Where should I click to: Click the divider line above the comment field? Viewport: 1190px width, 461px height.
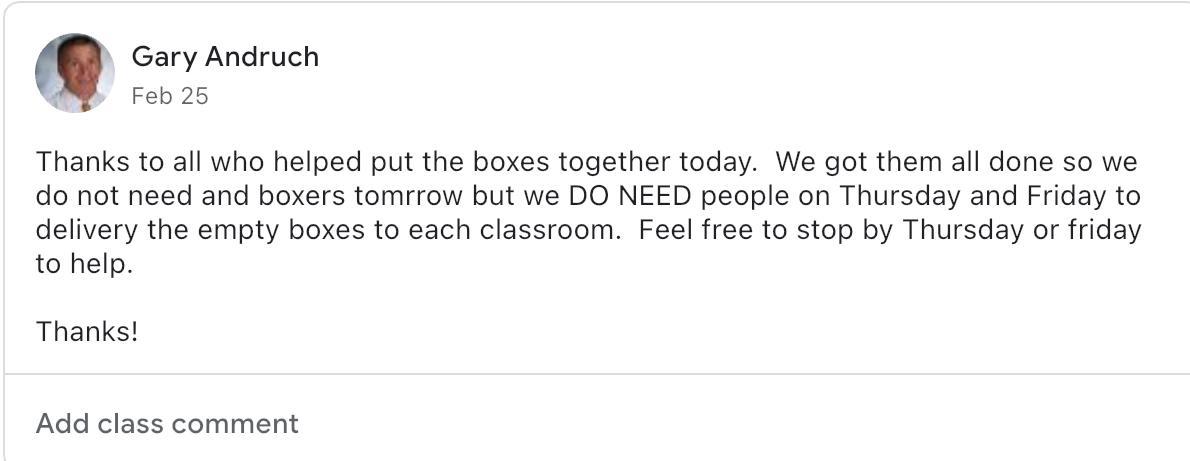tap(596, 374)
